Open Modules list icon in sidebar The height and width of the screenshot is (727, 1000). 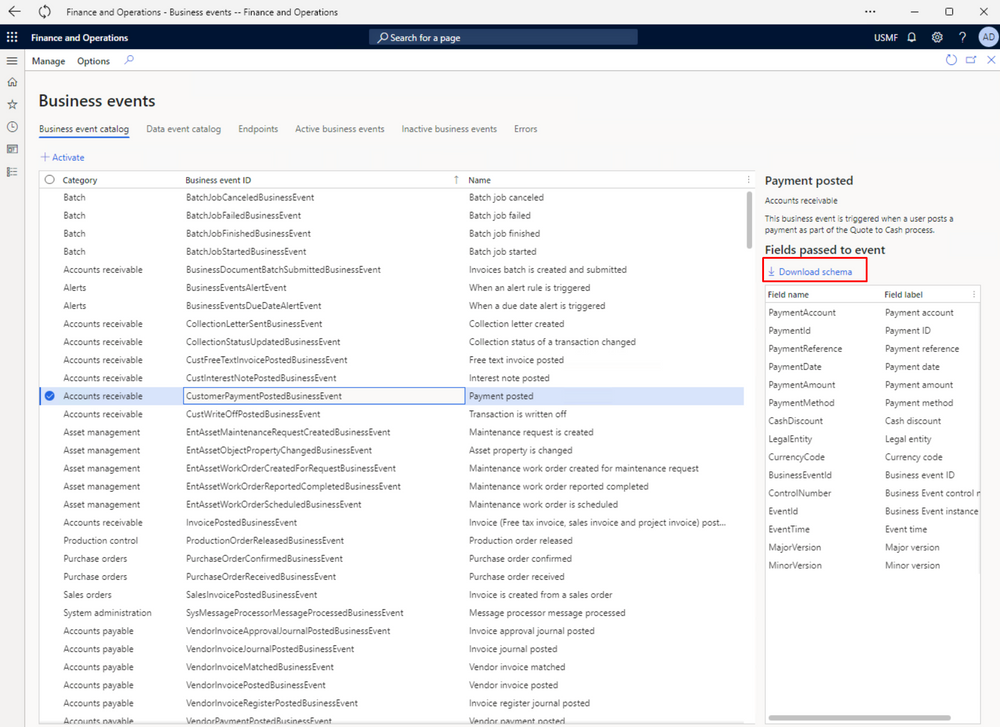(12, 172)
